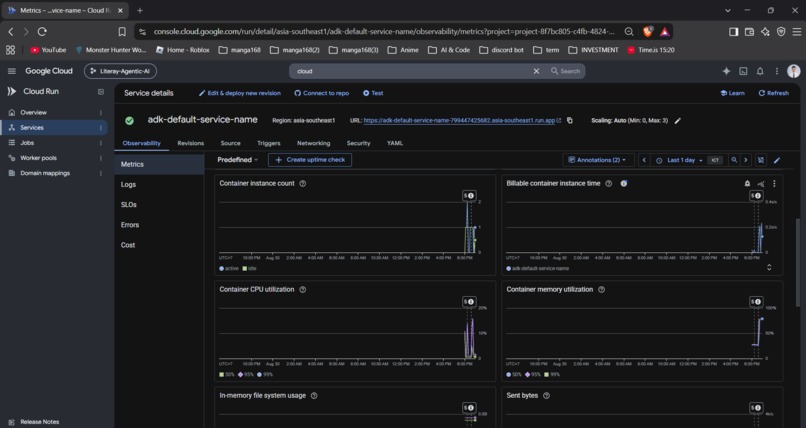Toggle the 99% series in memory utilization legend

552,375
